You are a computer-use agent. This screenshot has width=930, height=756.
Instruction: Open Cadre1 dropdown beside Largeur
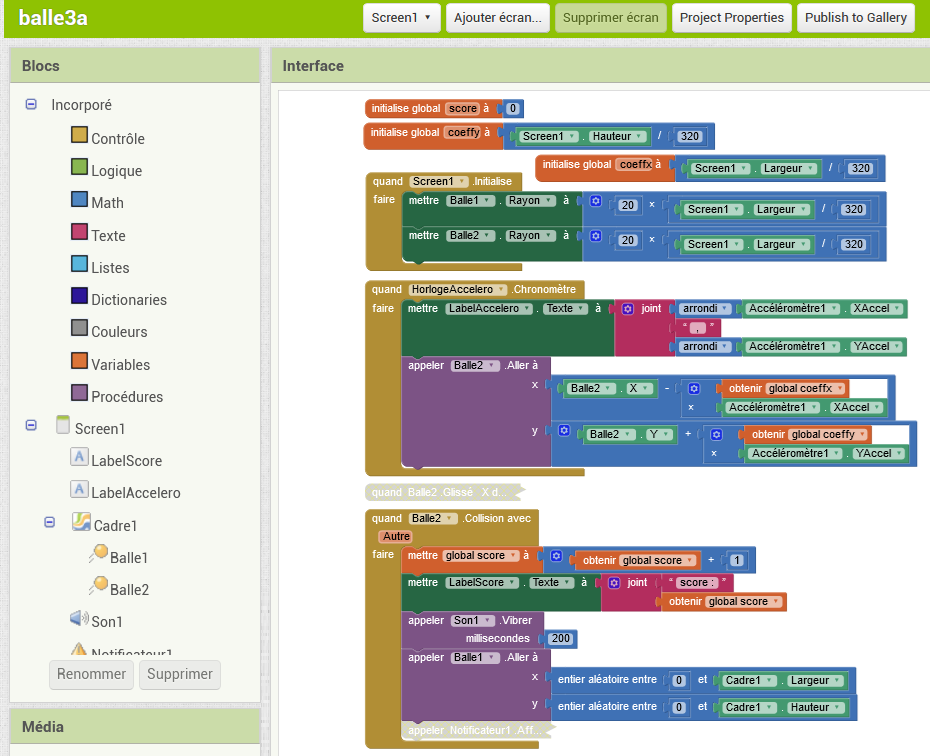coord(749,680)
